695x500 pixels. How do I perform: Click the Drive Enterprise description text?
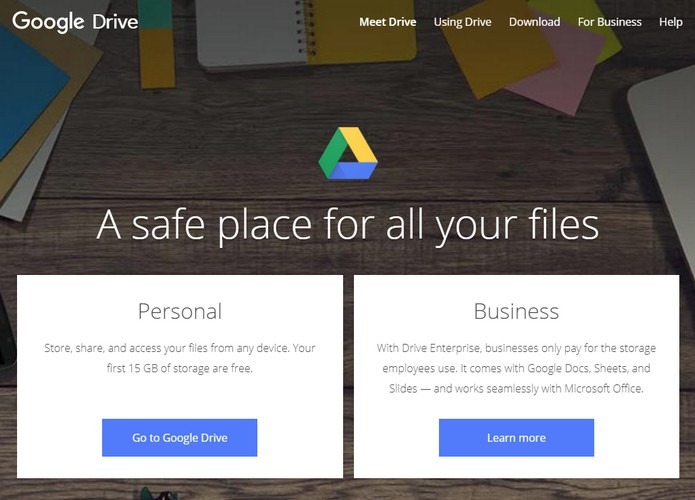516,368
